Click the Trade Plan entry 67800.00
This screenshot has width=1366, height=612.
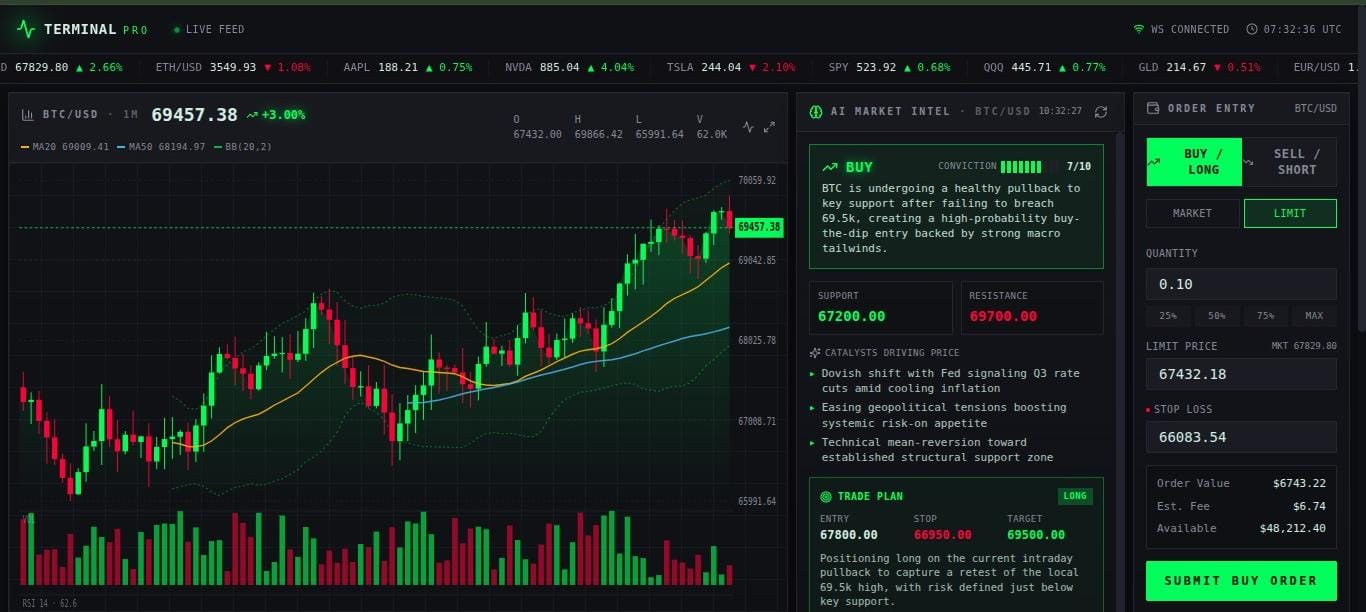pyautogui.click(x=849, y=535)
